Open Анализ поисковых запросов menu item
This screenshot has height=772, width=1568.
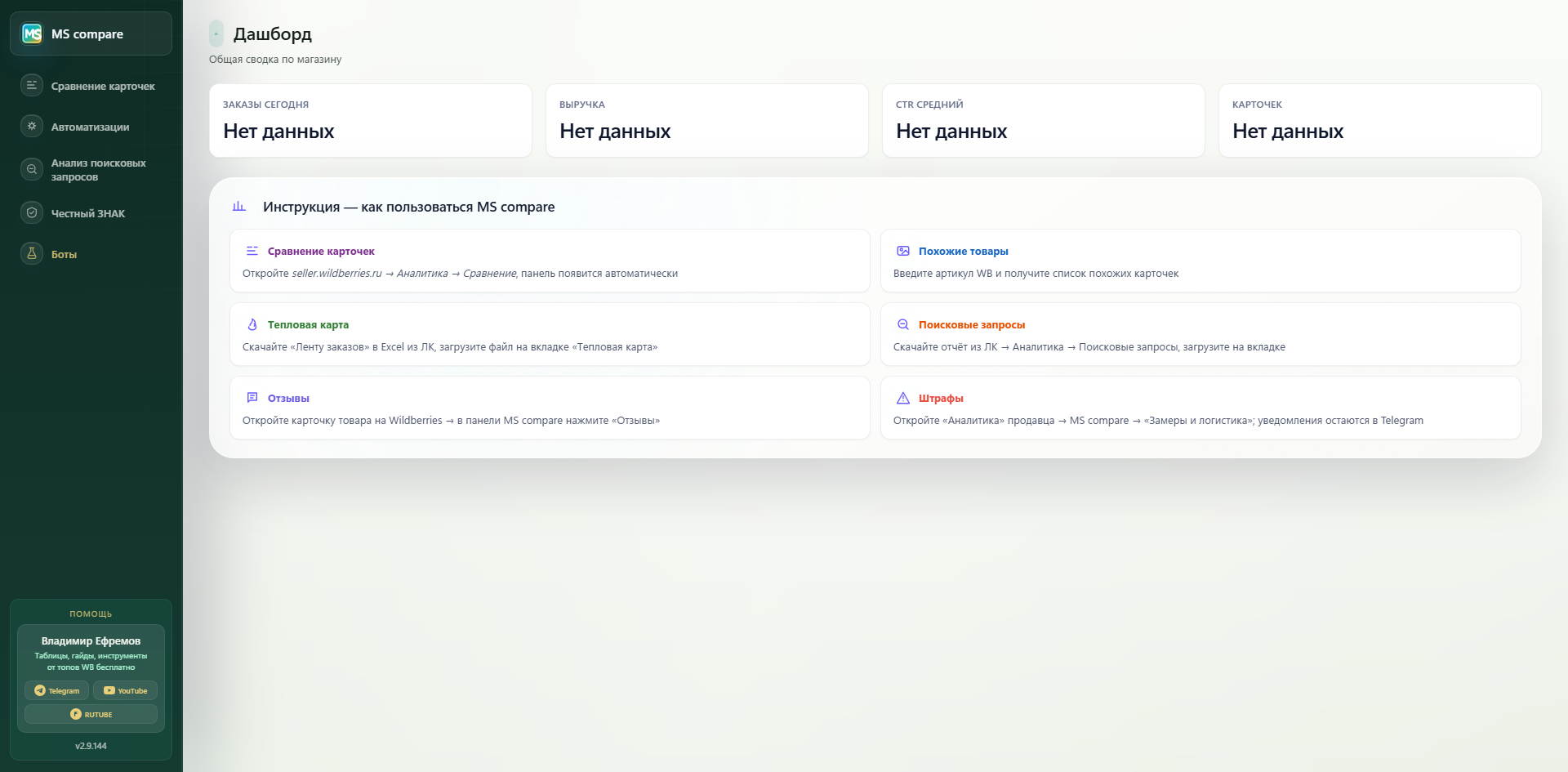click(x=91, y=170)
